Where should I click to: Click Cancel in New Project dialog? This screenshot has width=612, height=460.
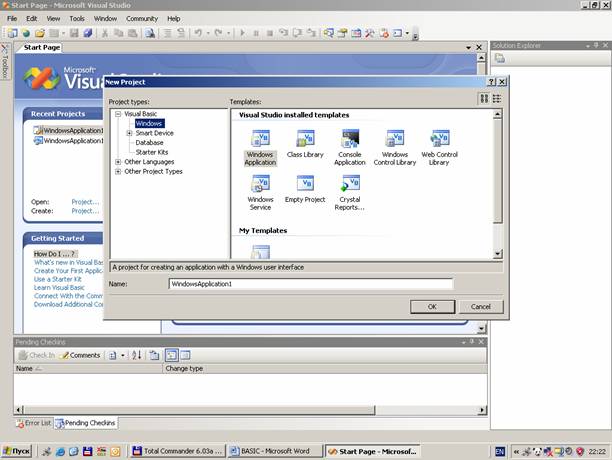(x=480, y=307)
